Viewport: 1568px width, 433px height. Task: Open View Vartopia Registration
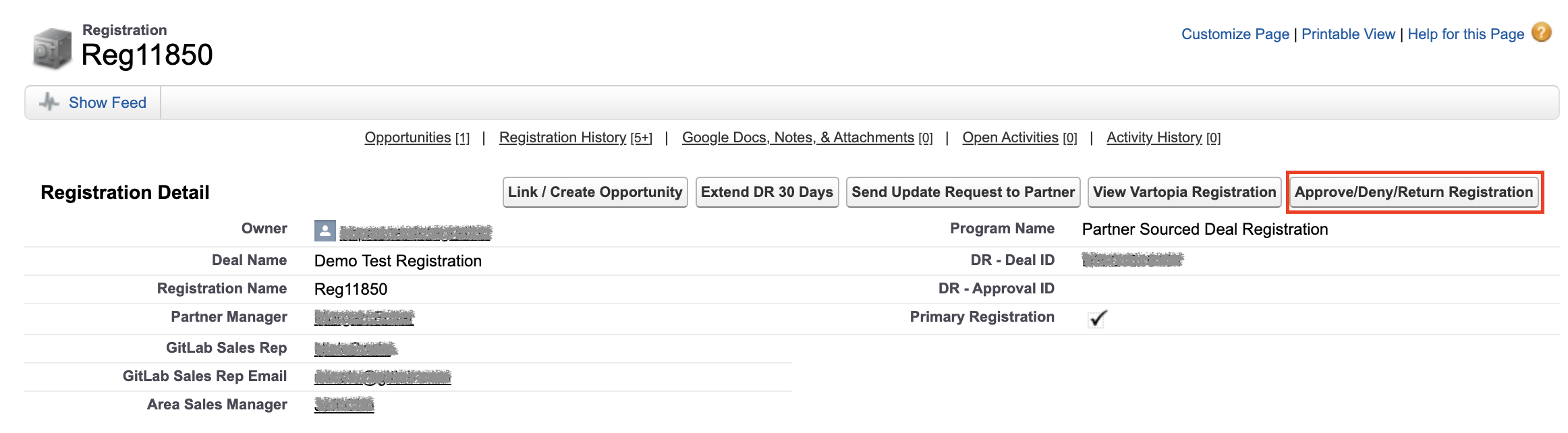1184,192
